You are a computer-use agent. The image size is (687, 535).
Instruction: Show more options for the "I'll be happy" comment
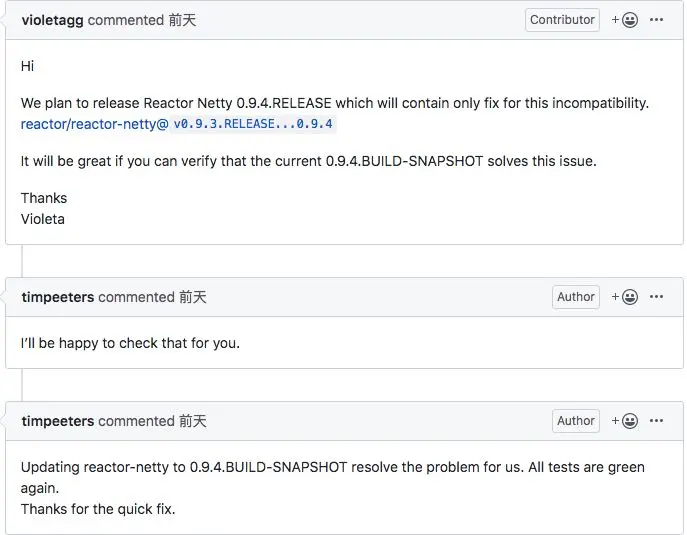[x=657, y=297]
